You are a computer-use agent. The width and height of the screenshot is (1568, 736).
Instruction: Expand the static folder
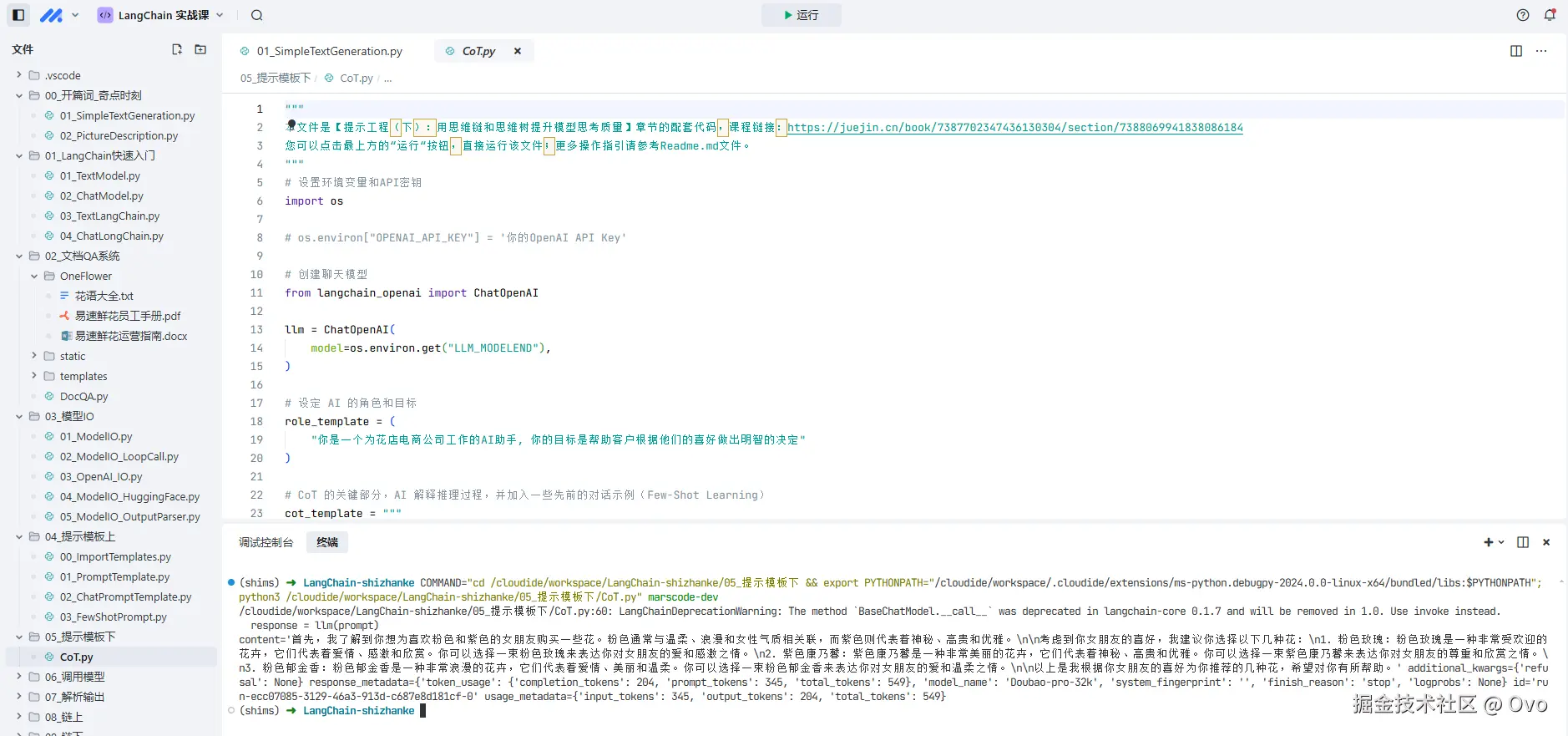tap(34, 356)
